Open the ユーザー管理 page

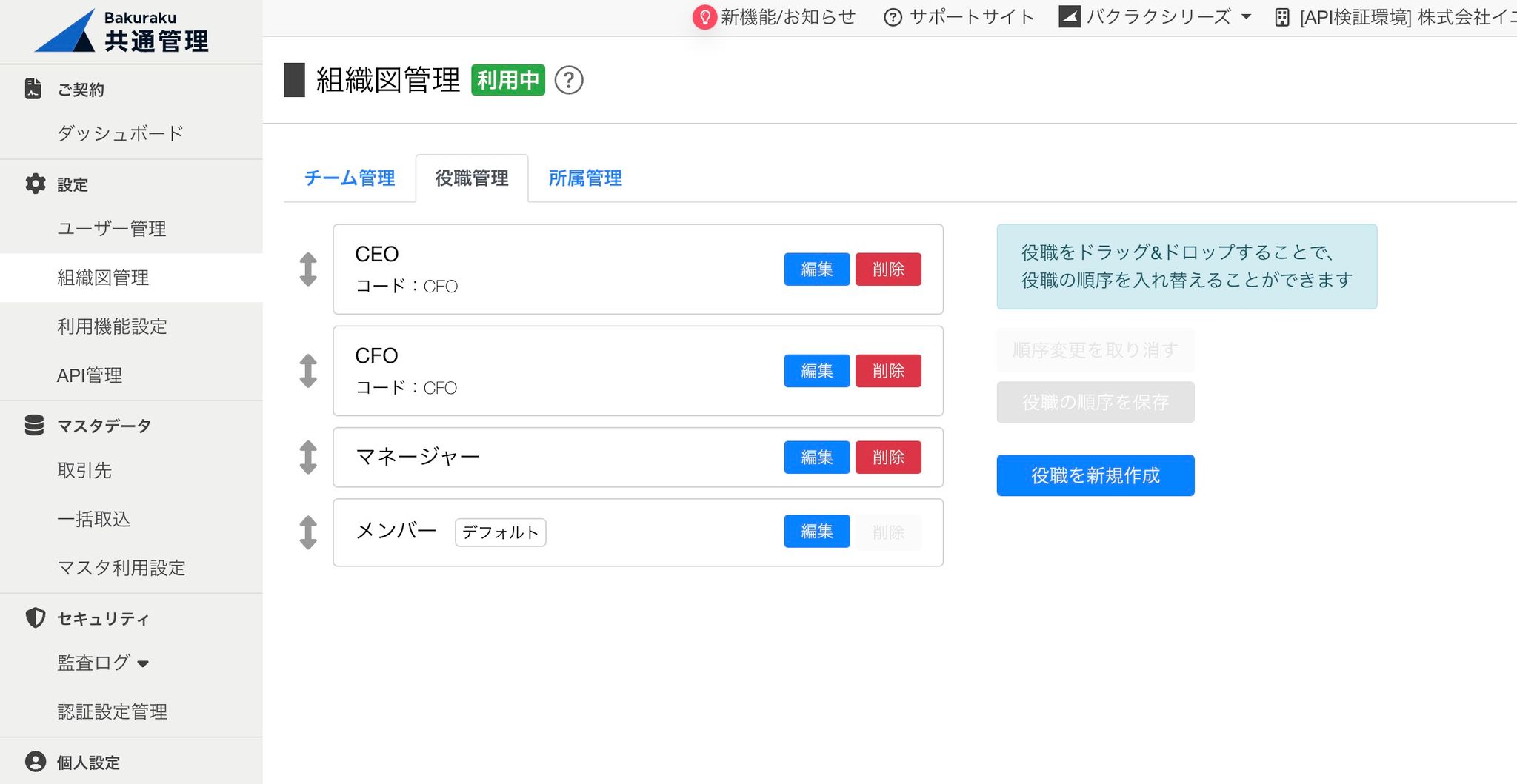112,228
